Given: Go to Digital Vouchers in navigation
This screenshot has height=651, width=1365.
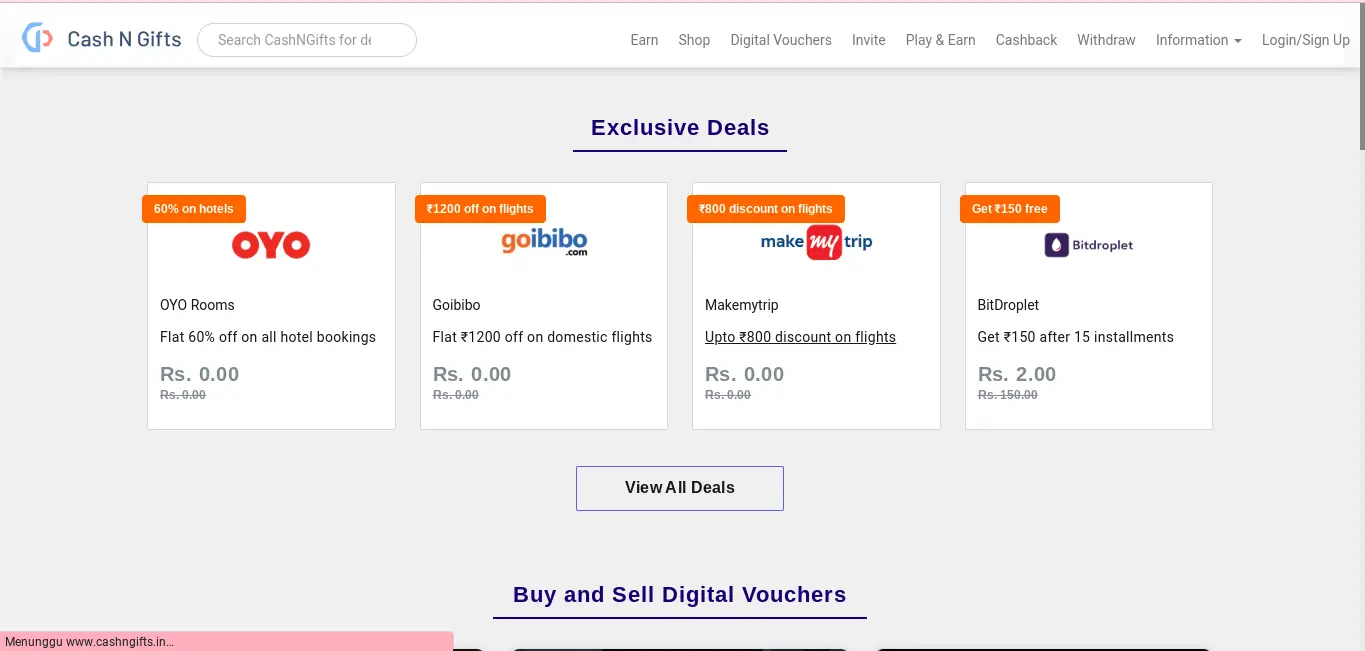Looking at the screenshot, I should pos(781,40).
